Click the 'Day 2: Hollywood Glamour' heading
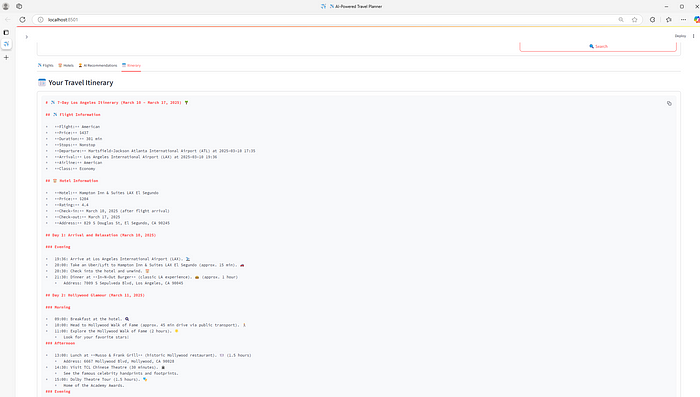The image size is (700, 397). (95, 295)
